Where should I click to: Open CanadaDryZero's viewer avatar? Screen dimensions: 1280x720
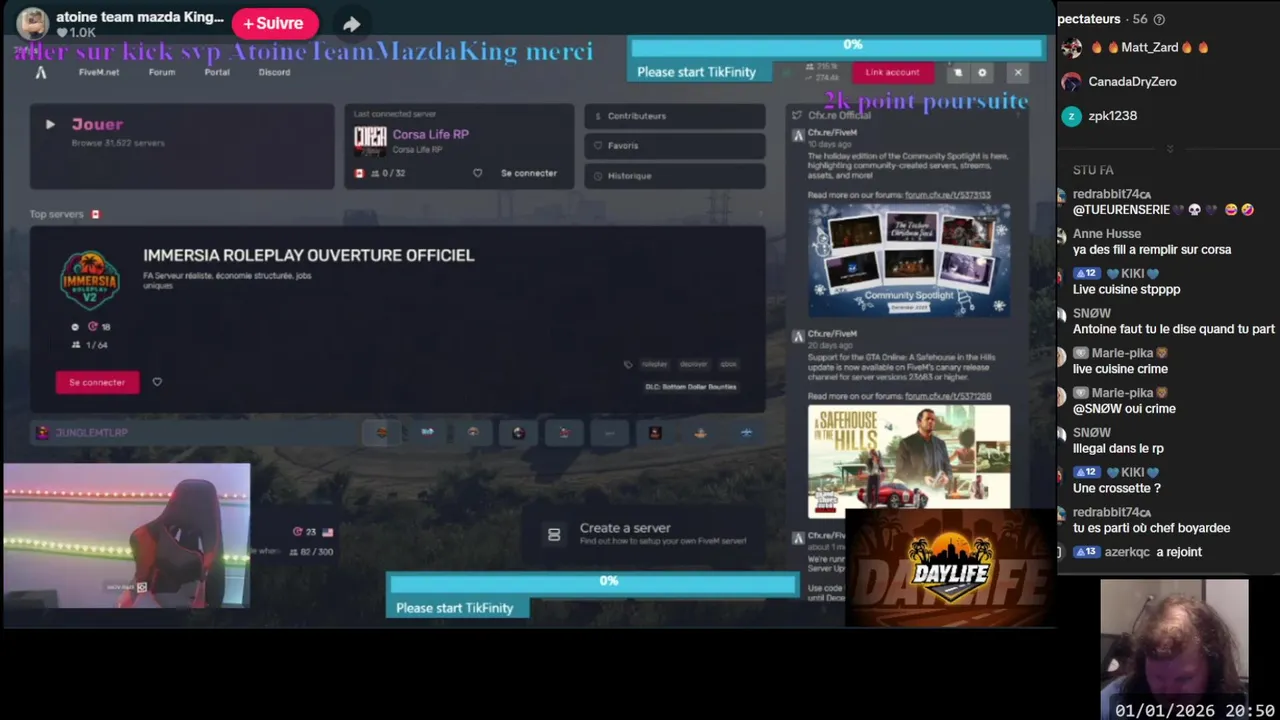(1071, 82)
